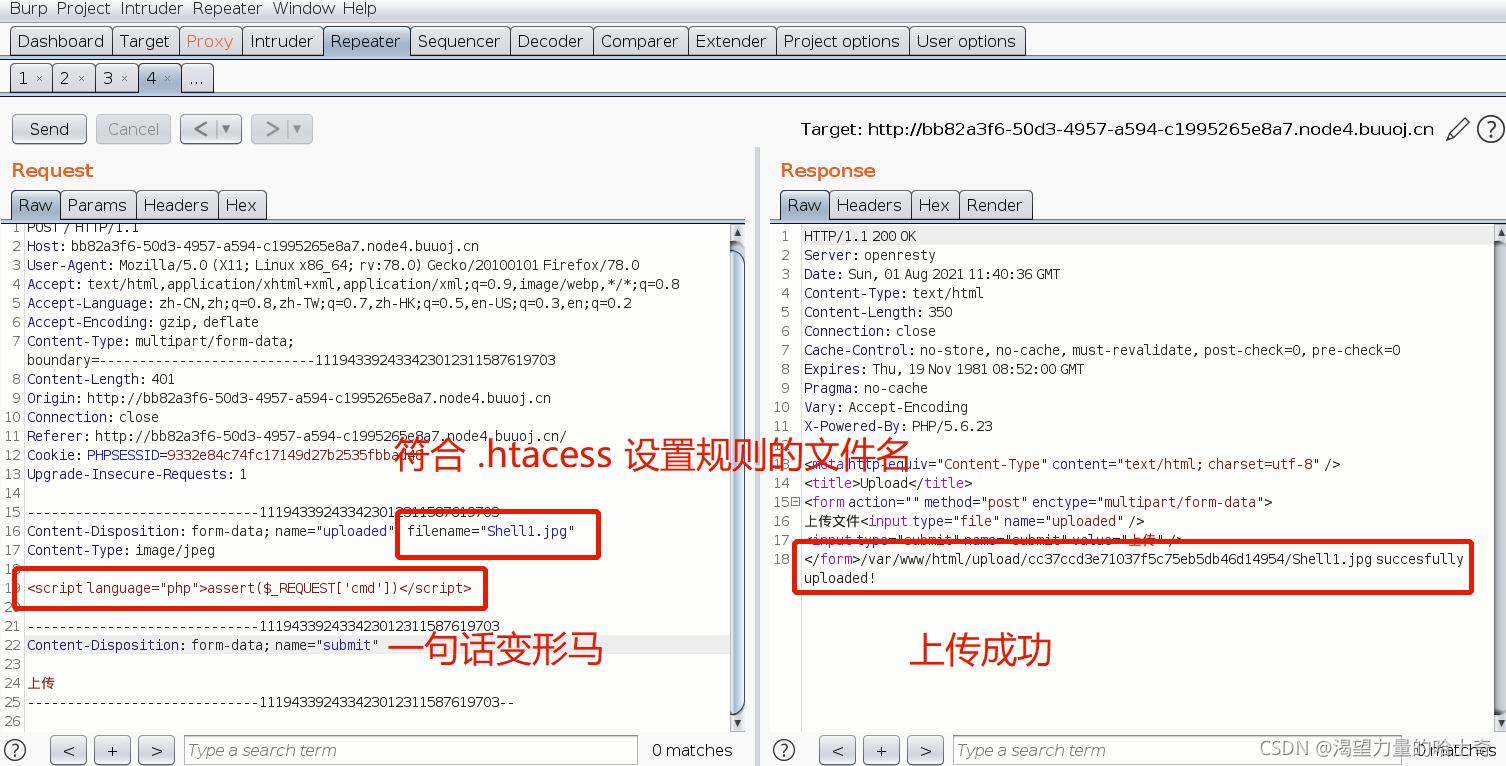The image size is (1506, 766).
Task: Click the Cancel button
Action: click(133, 129)
